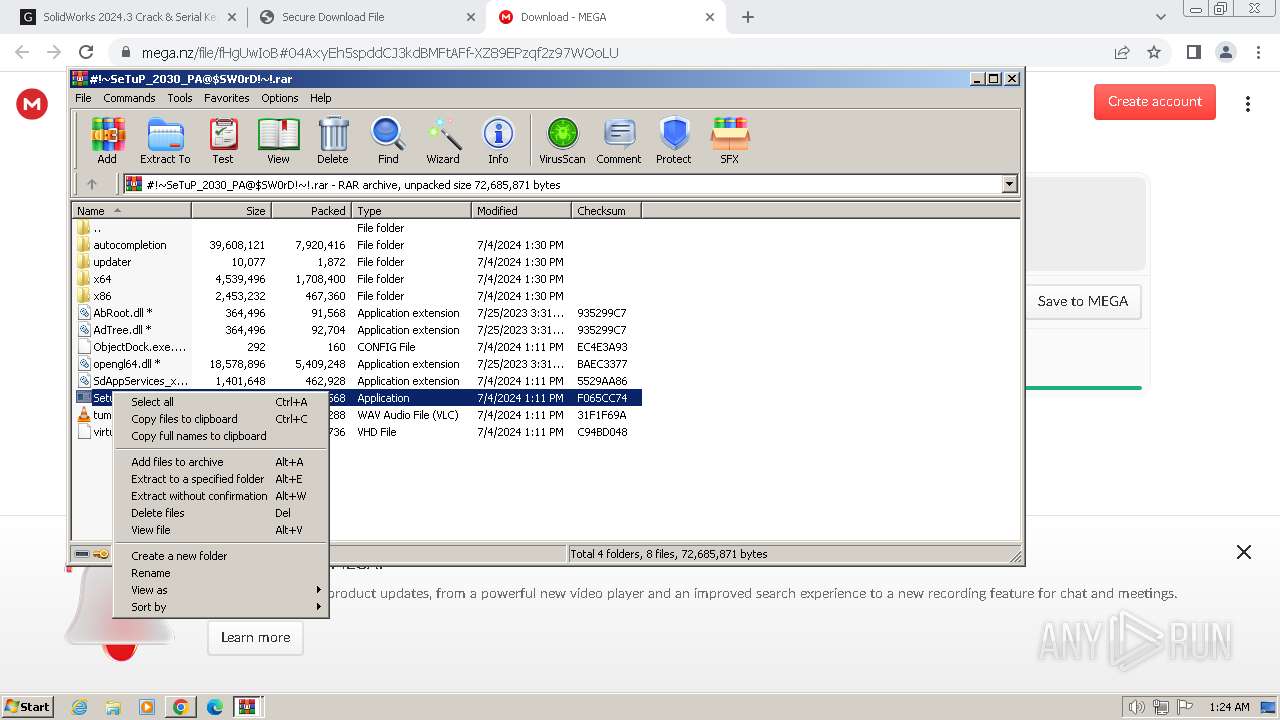The height and width of the screenshot is (720, 1280).
Task: Choose Copy full names to clipboard
Action: 221,436
